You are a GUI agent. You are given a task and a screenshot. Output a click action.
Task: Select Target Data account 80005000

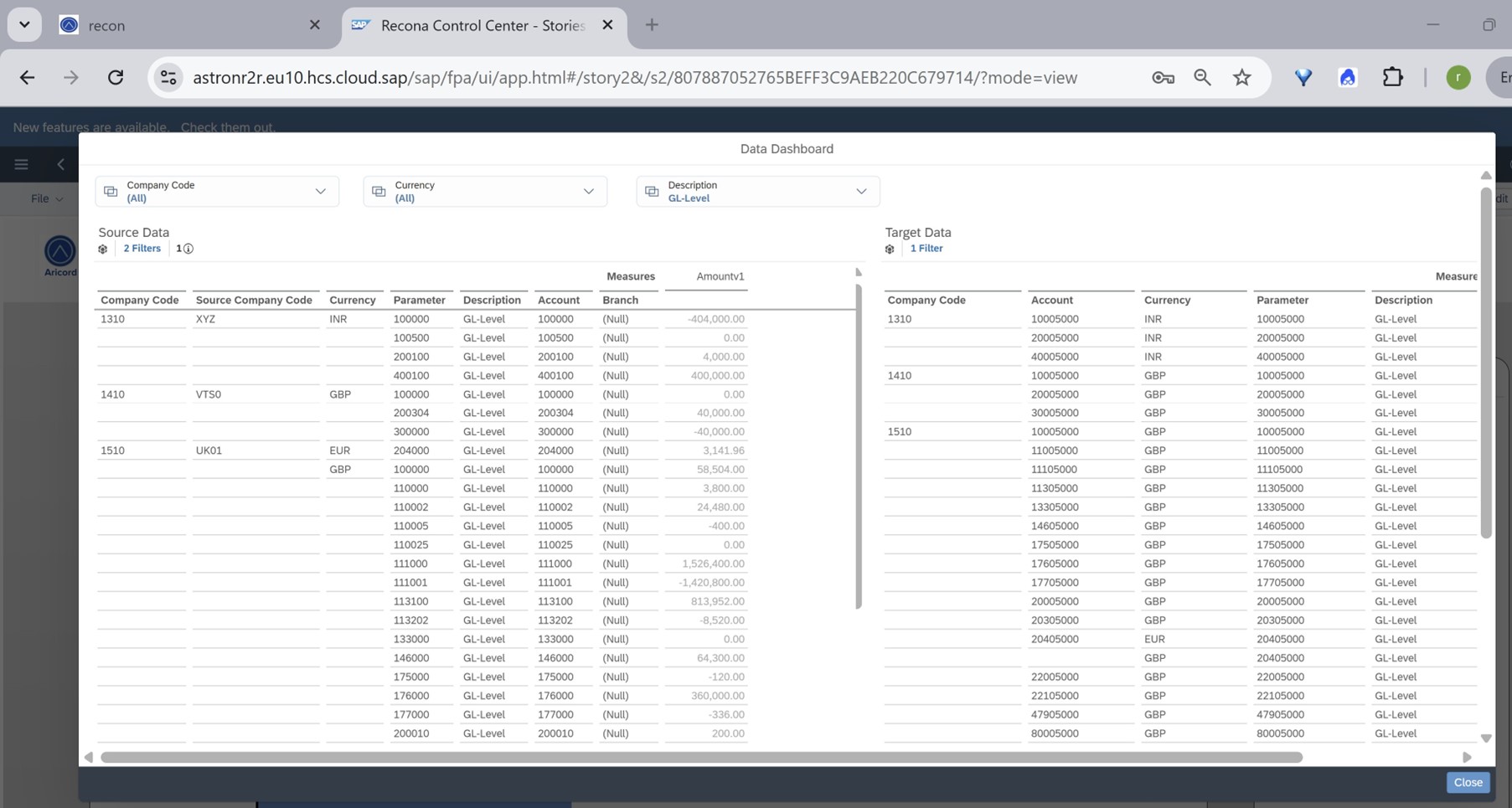coord(1081,733)
